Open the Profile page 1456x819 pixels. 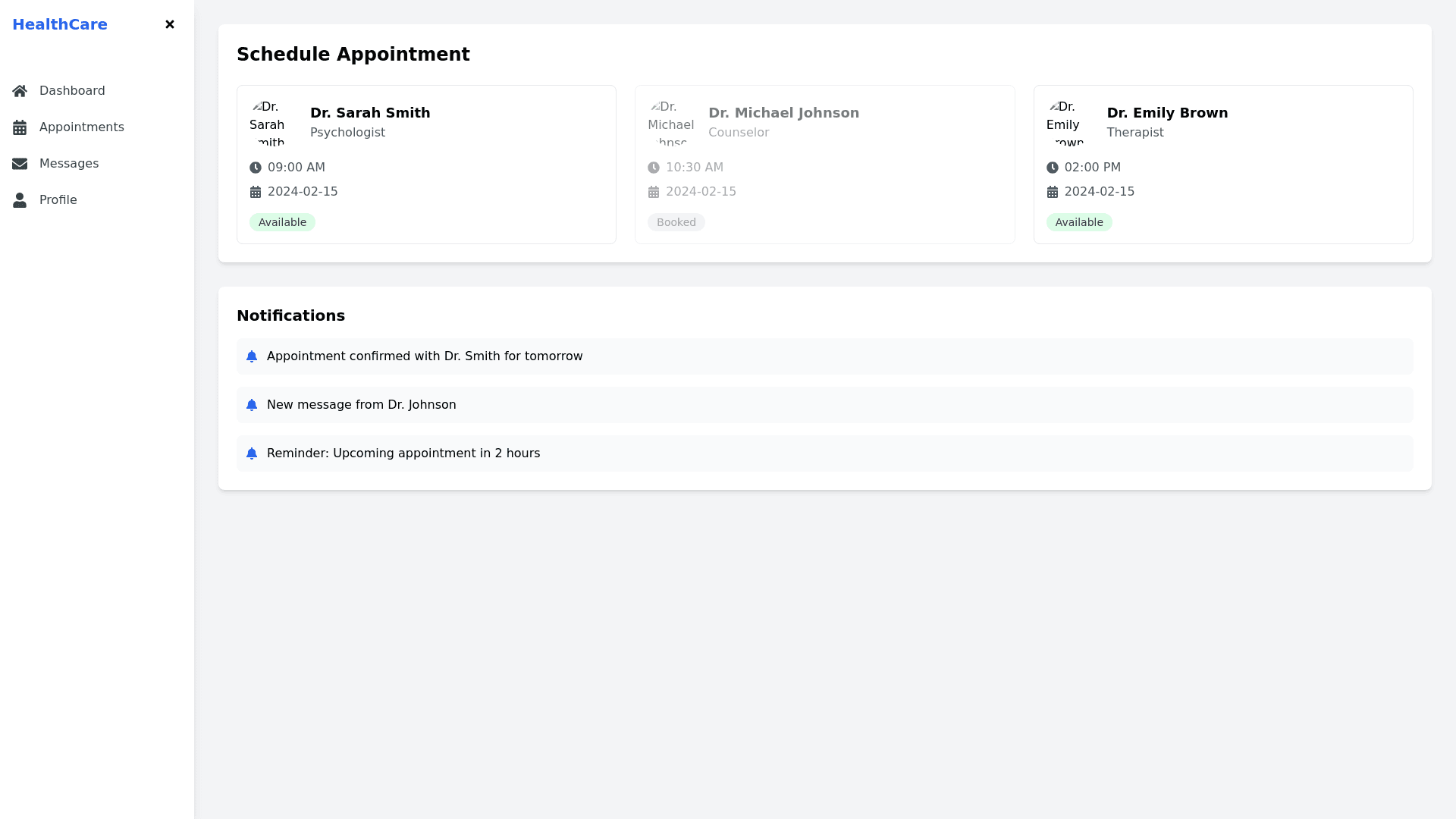click(58, 200)
